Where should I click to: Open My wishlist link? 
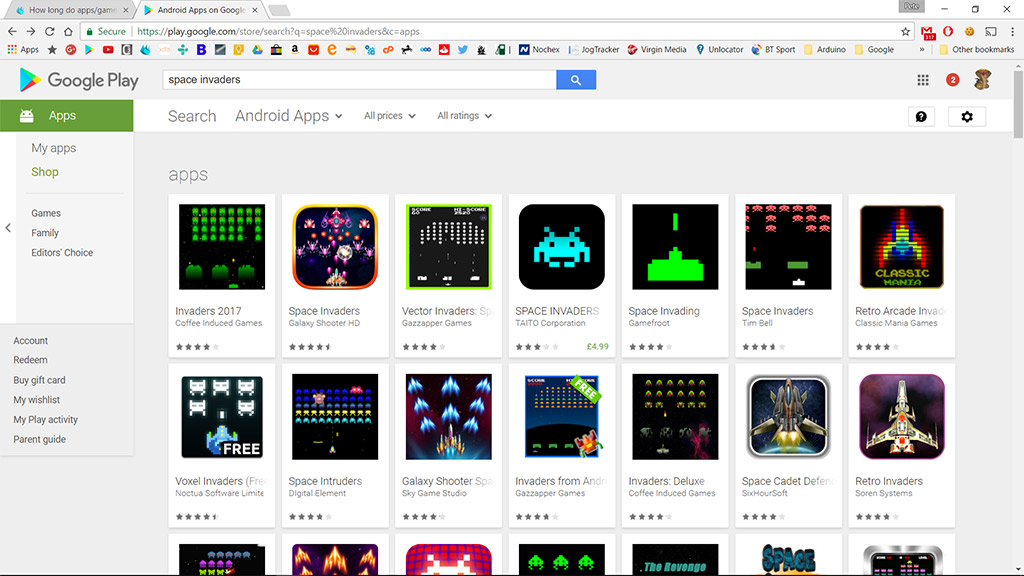click(x=37, y=400)
